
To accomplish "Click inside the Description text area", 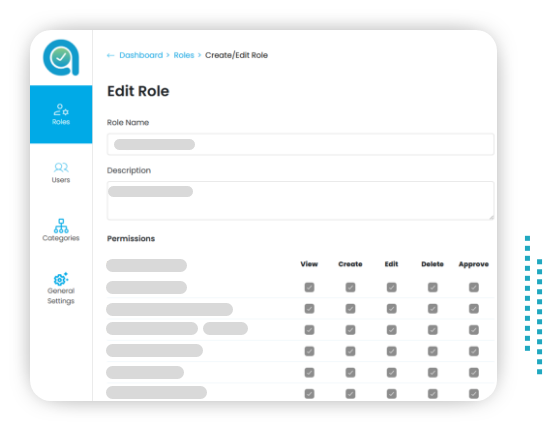I will coord(300,200).
